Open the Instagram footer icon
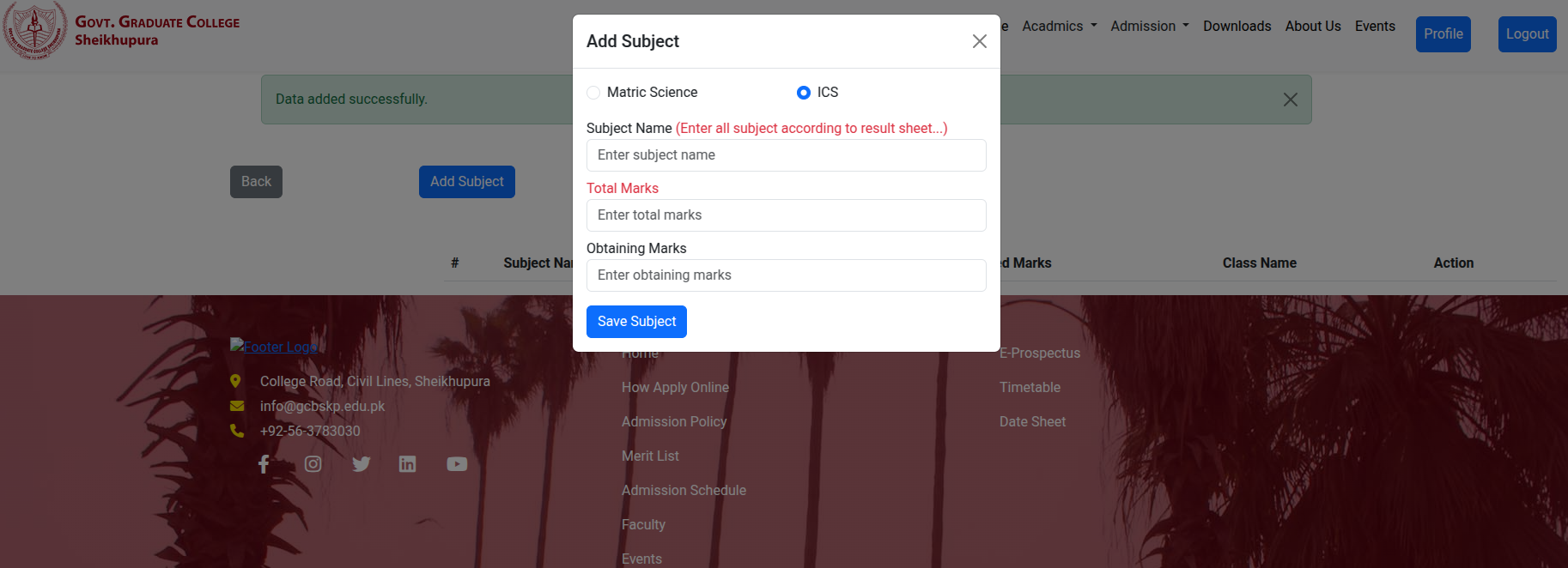 313,464
